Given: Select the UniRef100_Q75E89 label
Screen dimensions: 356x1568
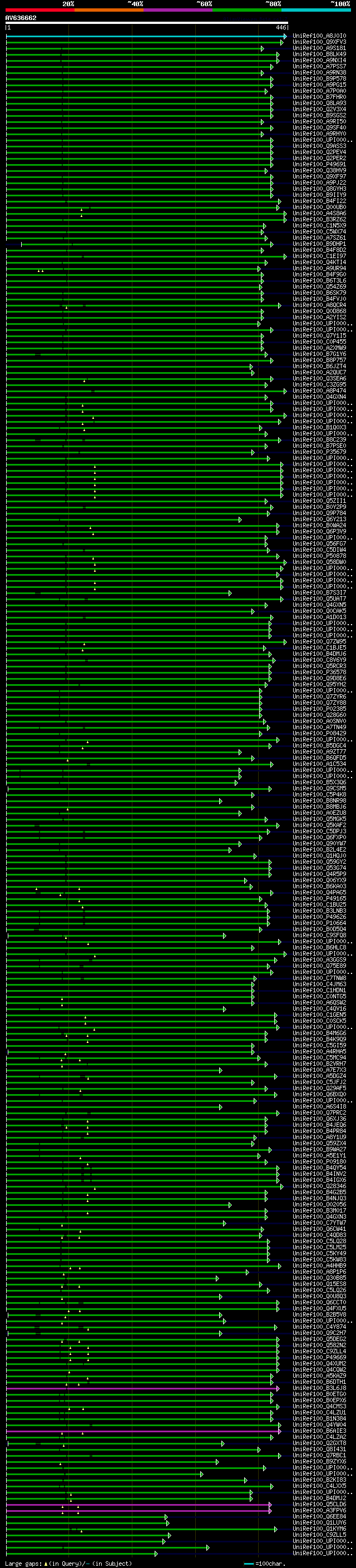Looking at the screenshot, I should [x=319, y=966].
